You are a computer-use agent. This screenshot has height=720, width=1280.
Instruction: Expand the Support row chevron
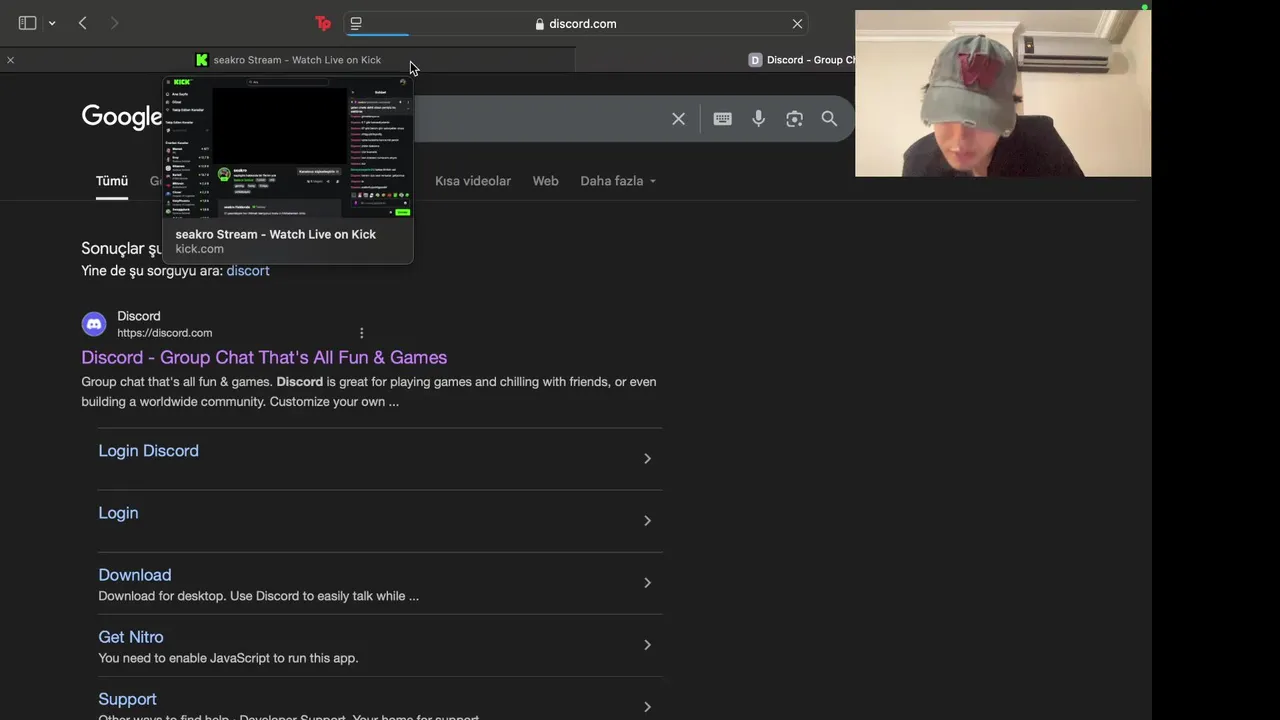pos(647,706)
